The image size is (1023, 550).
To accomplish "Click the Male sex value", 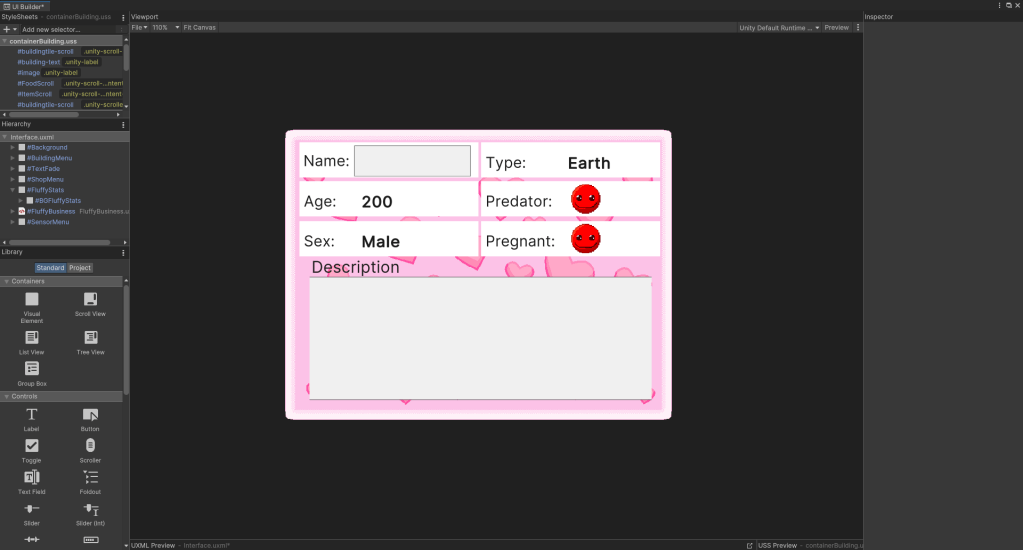I will [380, 242].
